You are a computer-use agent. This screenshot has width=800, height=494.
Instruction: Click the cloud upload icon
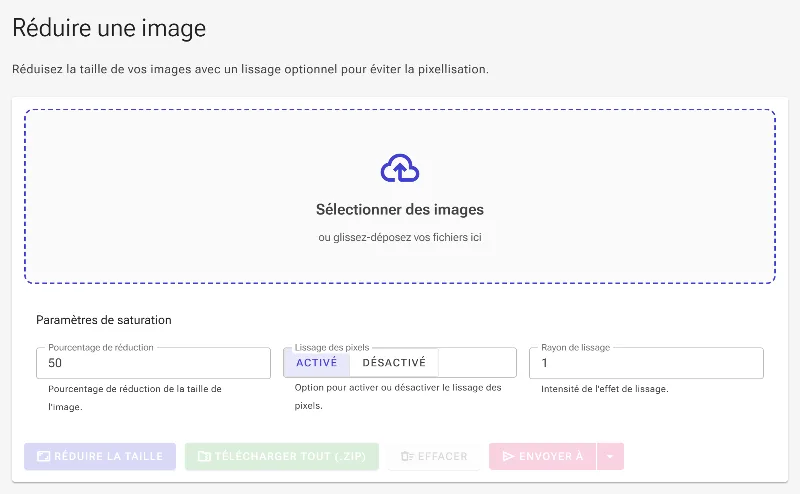400,168
